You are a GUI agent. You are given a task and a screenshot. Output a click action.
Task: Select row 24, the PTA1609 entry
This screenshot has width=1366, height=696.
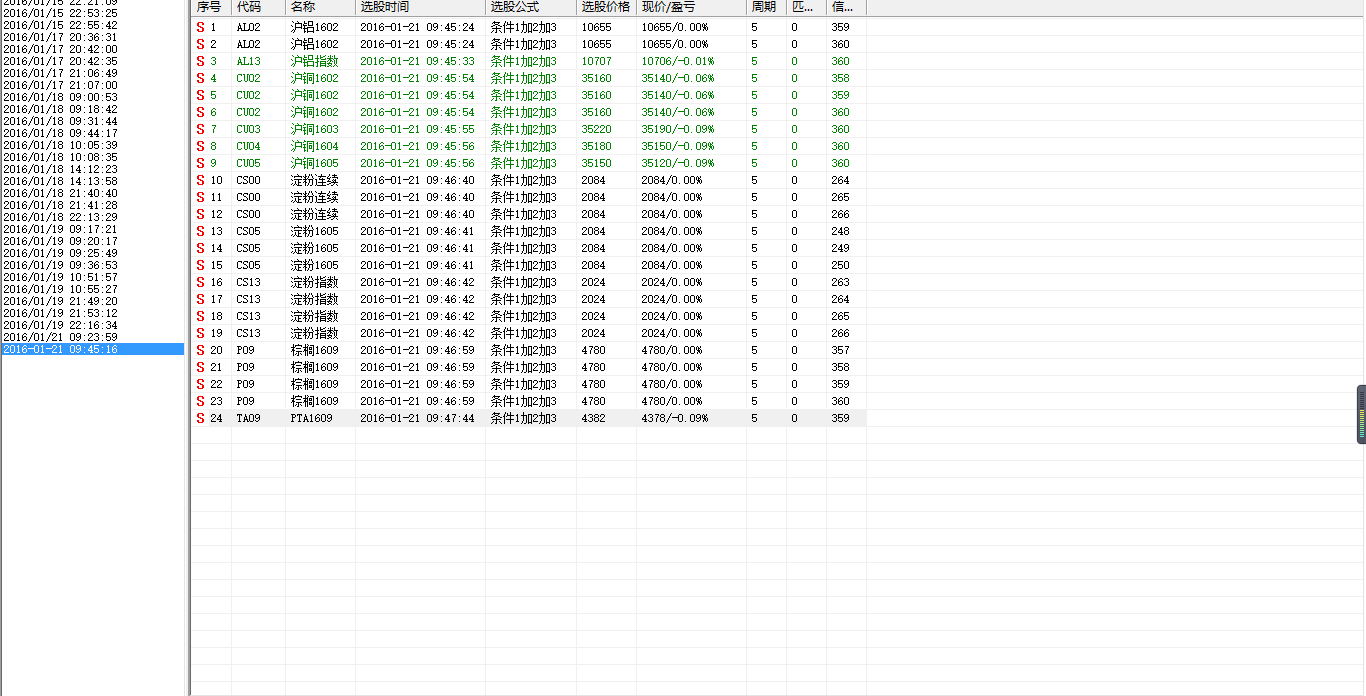[x=314, y=418]
